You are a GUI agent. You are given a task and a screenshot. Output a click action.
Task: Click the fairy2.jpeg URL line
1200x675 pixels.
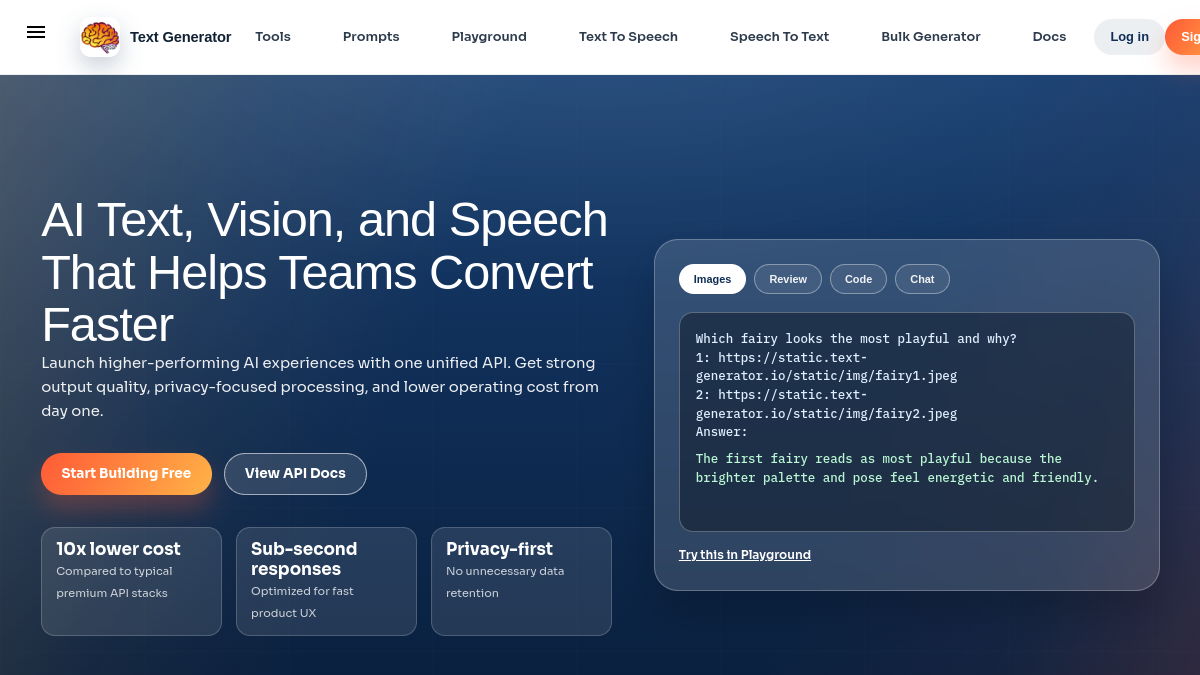tap(826, 404)
